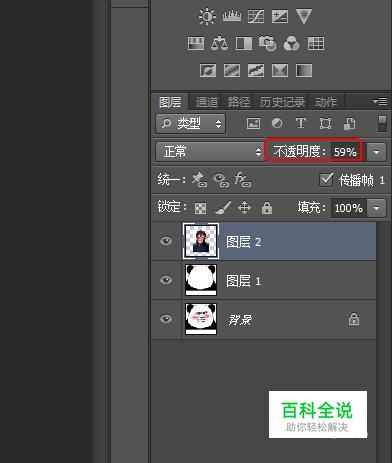
Task: Add a Threshold adjustment layer
Action: pyautogui.click(x=256, y=71)
